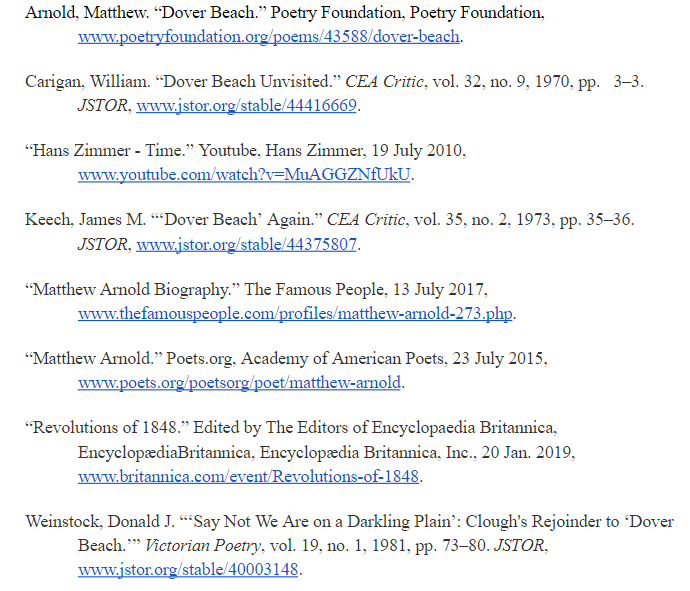
Task: Open the poets.org Matthew Arnold link
Action: point(239,382)
